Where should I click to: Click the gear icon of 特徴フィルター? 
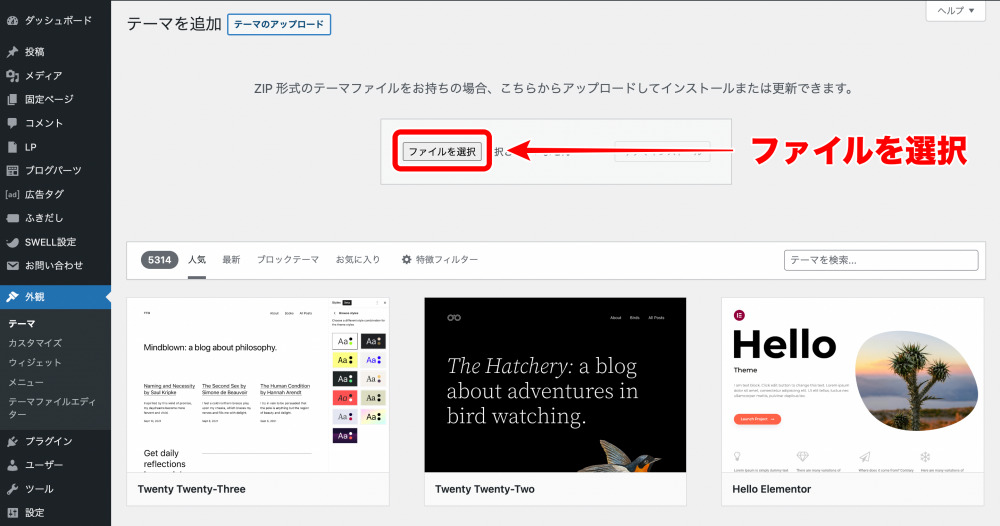406,260
